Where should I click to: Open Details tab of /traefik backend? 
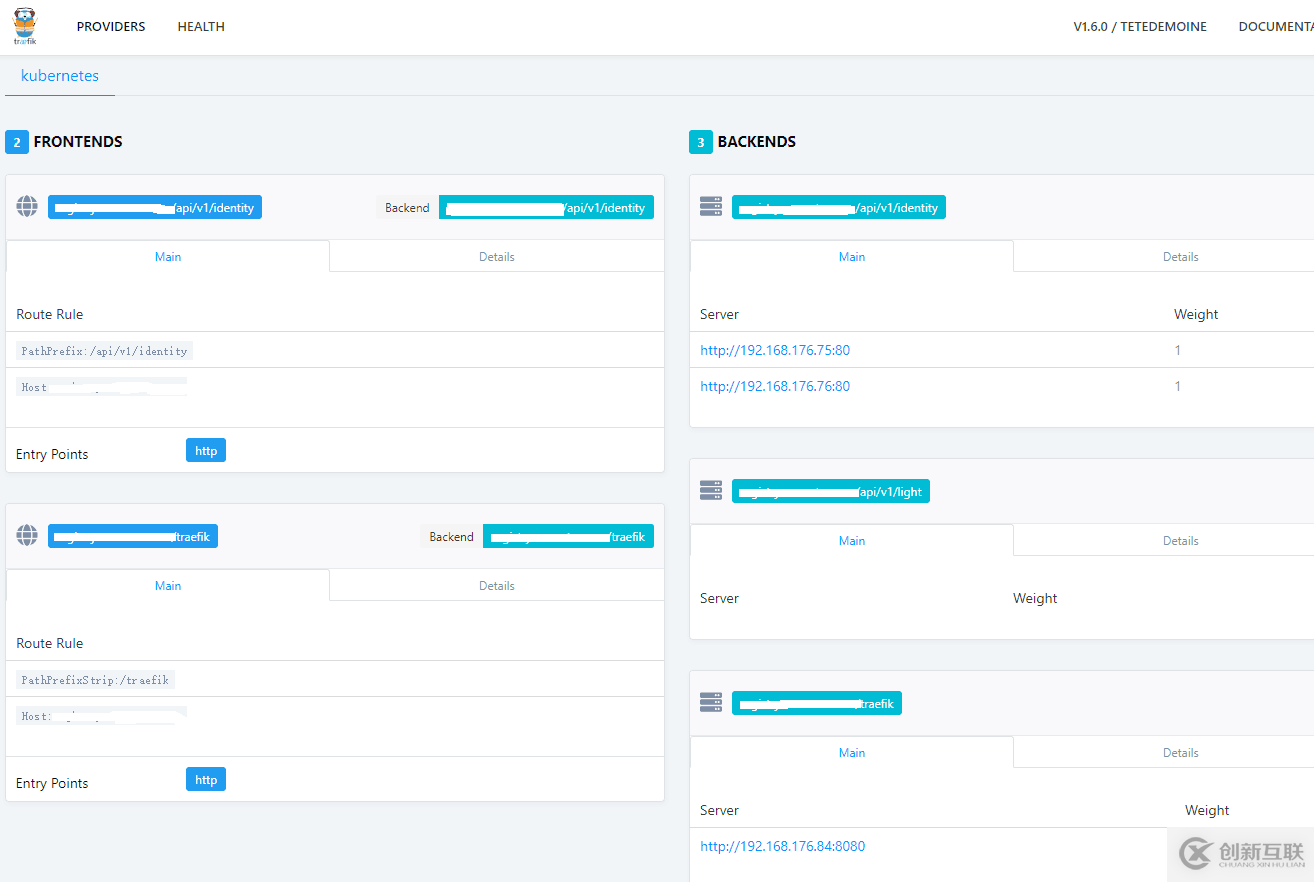coord(1181,752)
